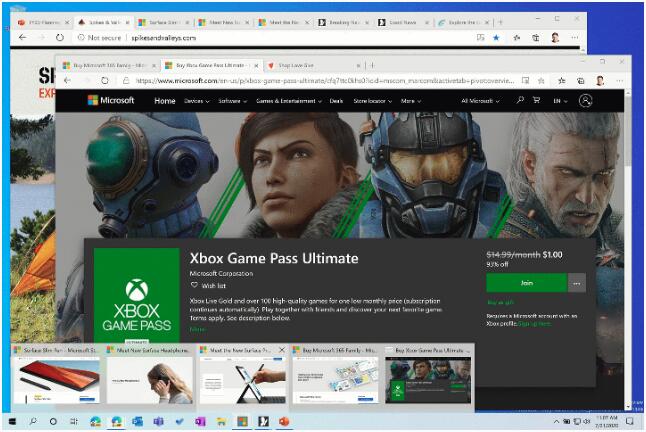Open the Deals item in the Microsoft header
This screenshot has height=432, width=646.
tap(336, 101)
